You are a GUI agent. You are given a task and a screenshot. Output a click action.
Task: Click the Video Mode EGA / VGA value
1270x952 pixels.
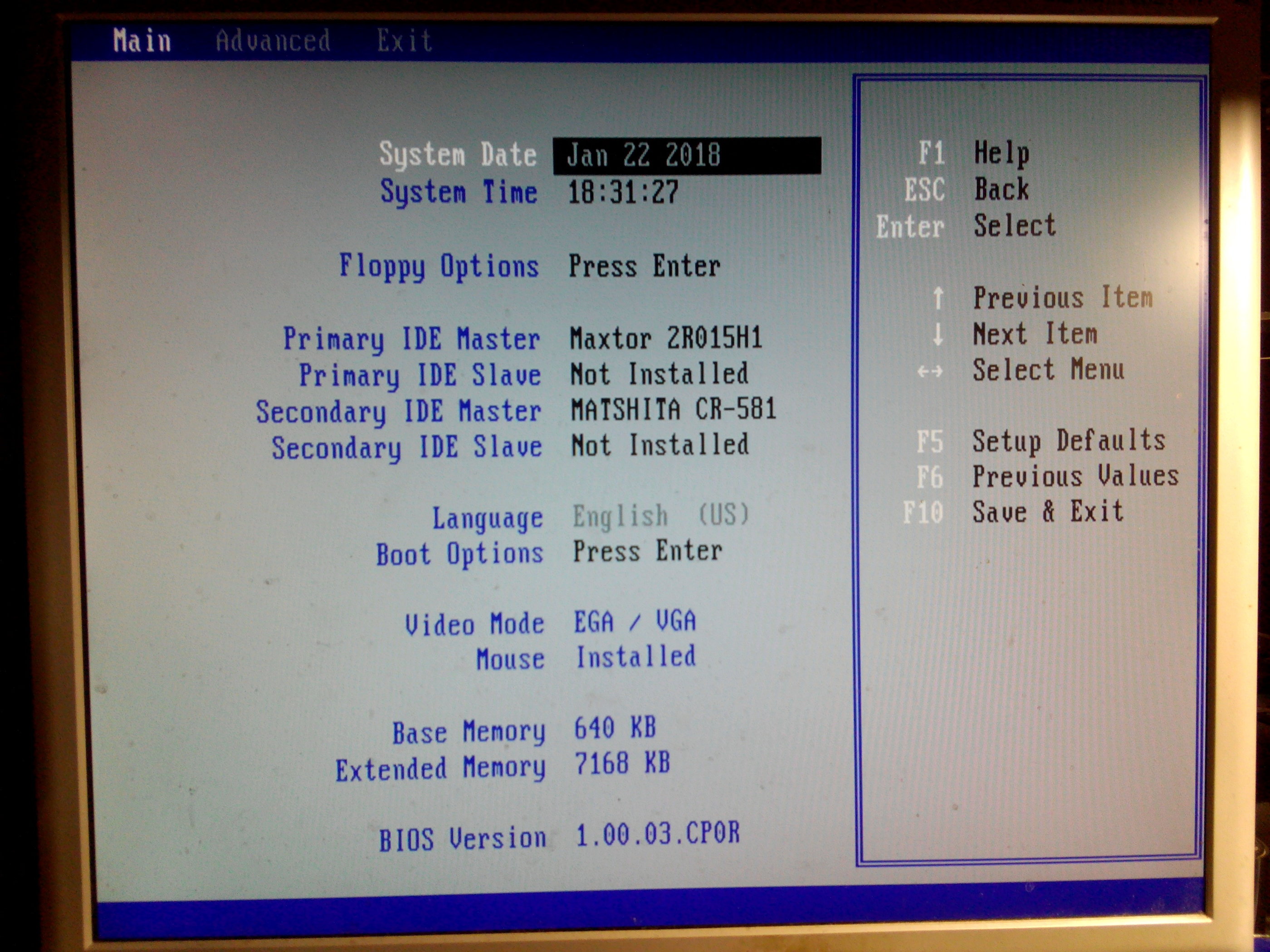click(x=635, y=622)
